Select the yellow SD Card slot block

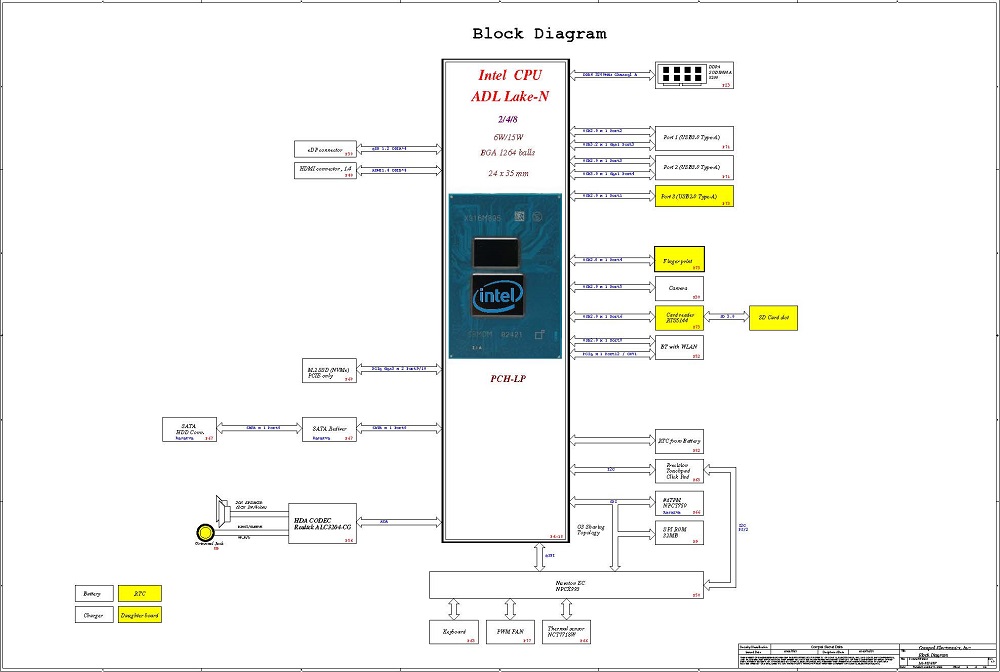(x=773, y=318)
